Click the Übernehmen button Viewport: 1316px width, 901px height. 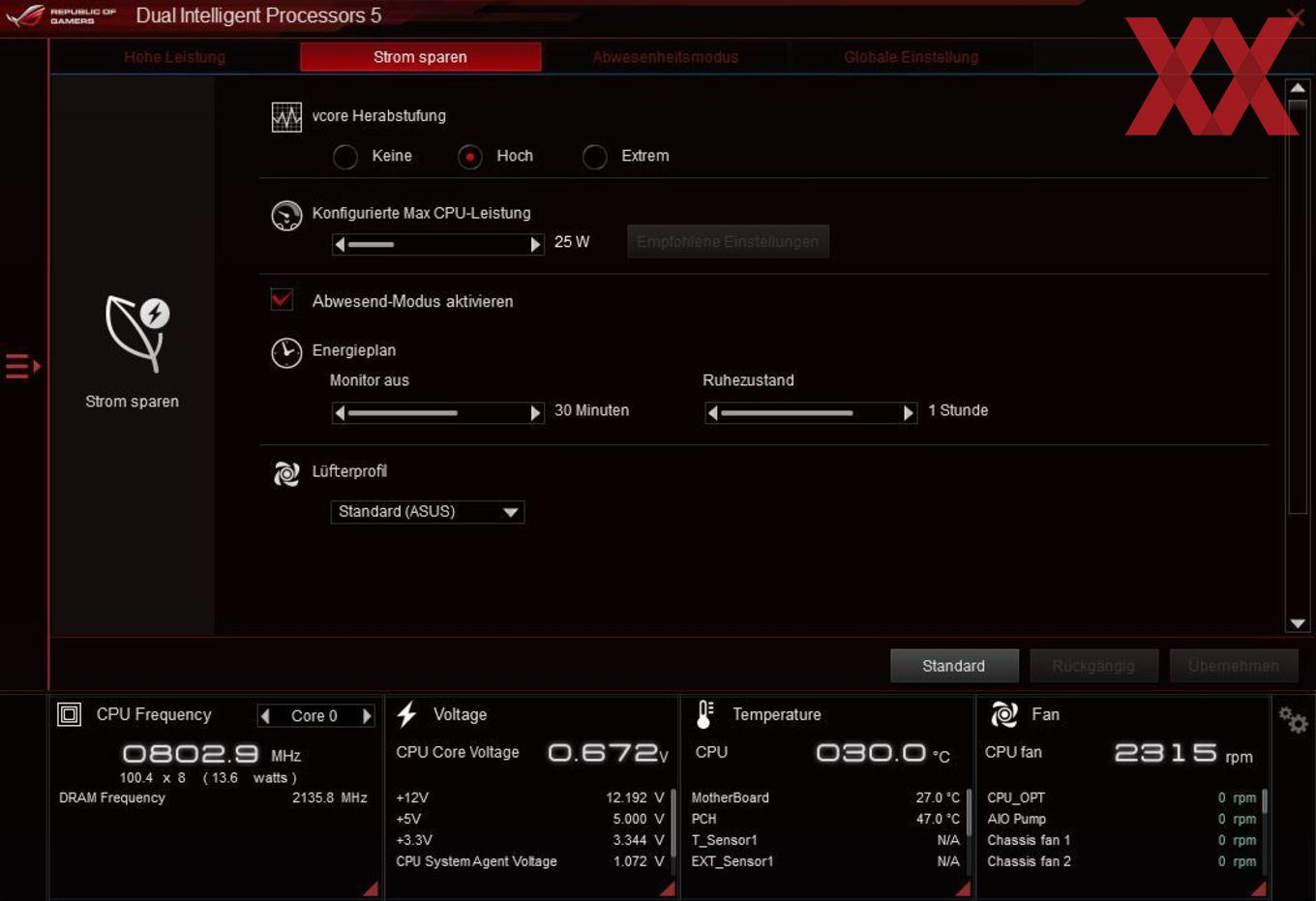pyautogui.click(x=1234, y=666)
